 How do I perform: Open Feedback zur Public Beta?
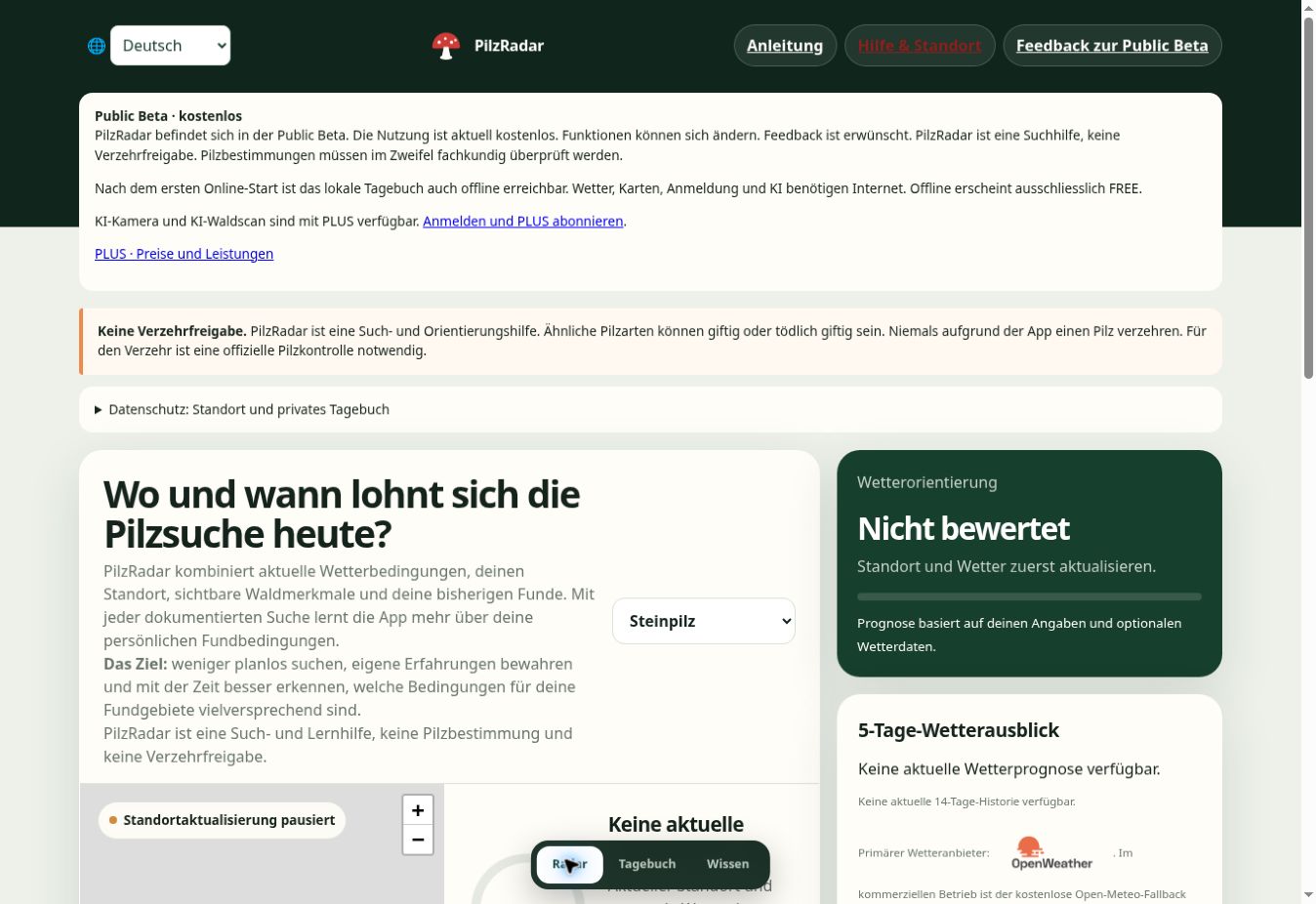[1112, 46]
